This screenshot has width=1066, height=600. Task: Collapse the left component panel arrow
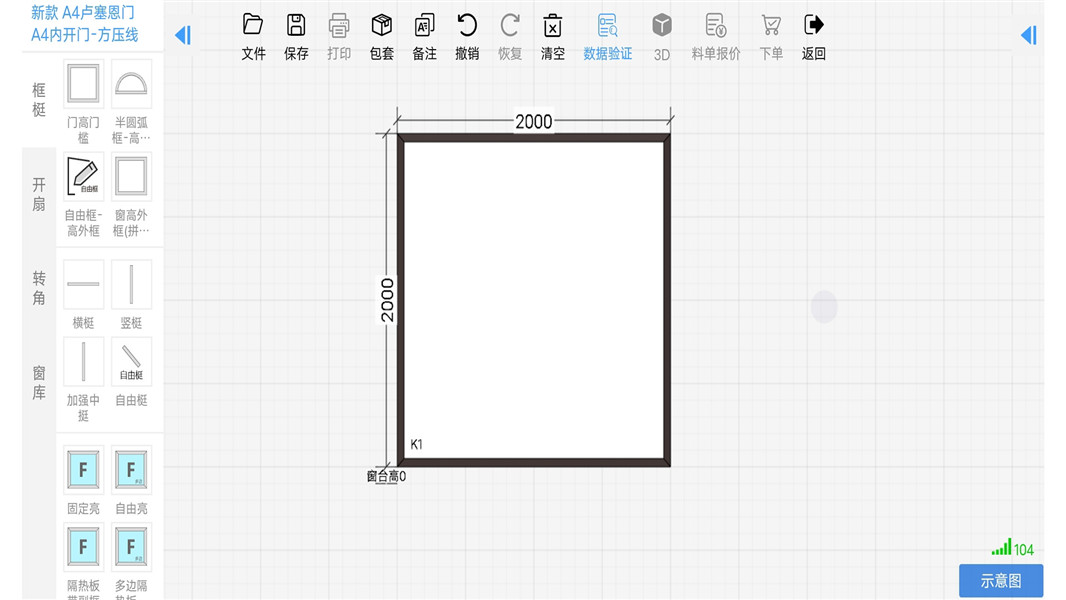coord(182,35)
